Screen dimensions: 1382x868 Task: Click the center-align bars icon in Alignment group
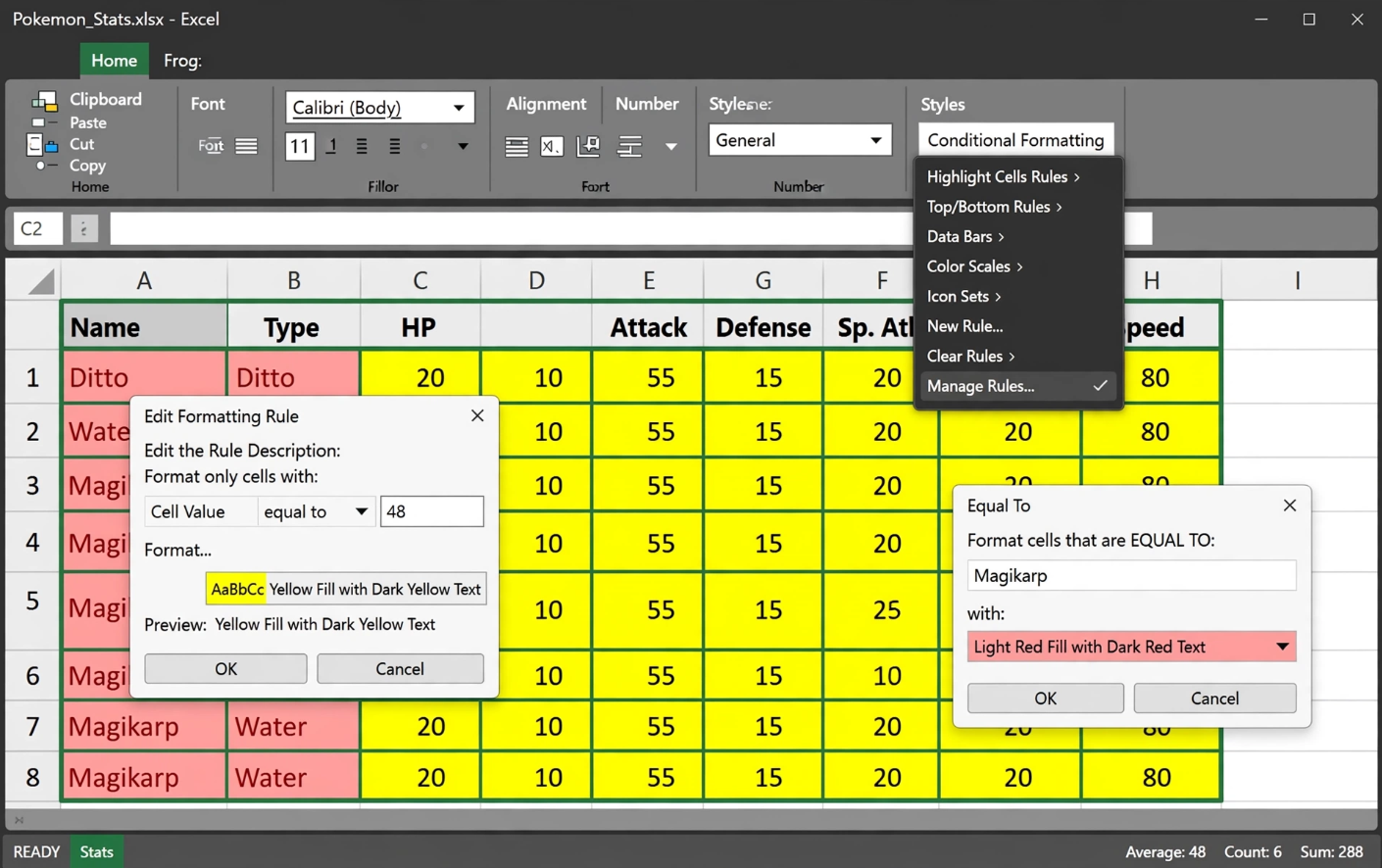click(629, 147)
